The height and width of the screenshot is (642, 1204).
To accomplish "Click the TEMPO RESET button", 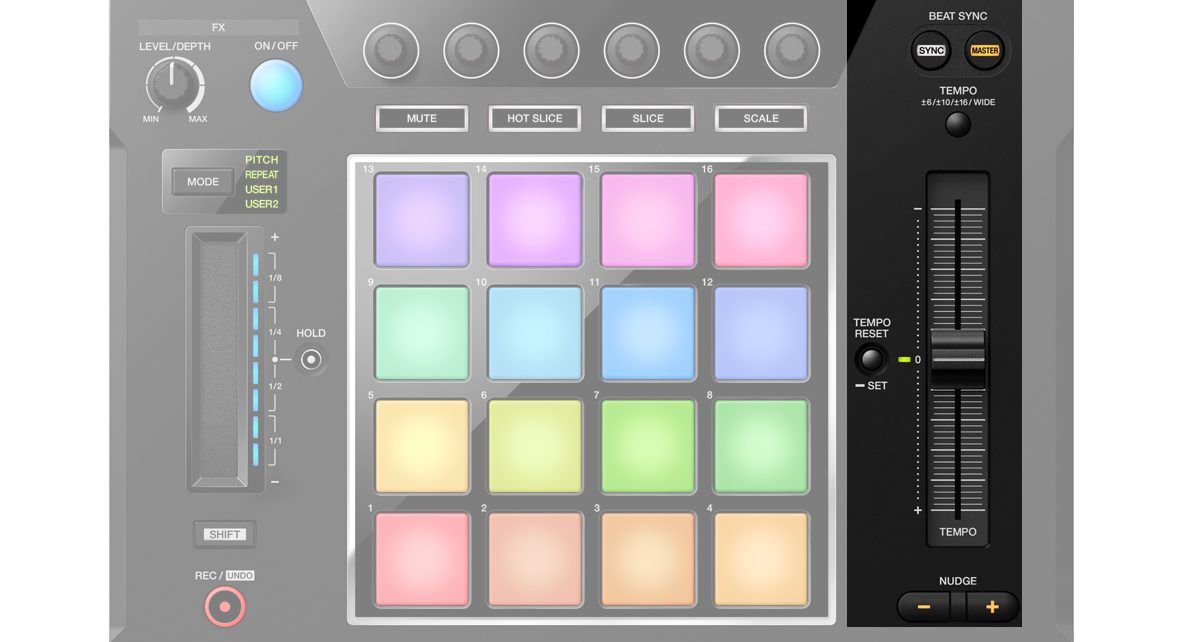I will (x=871, y=359).
